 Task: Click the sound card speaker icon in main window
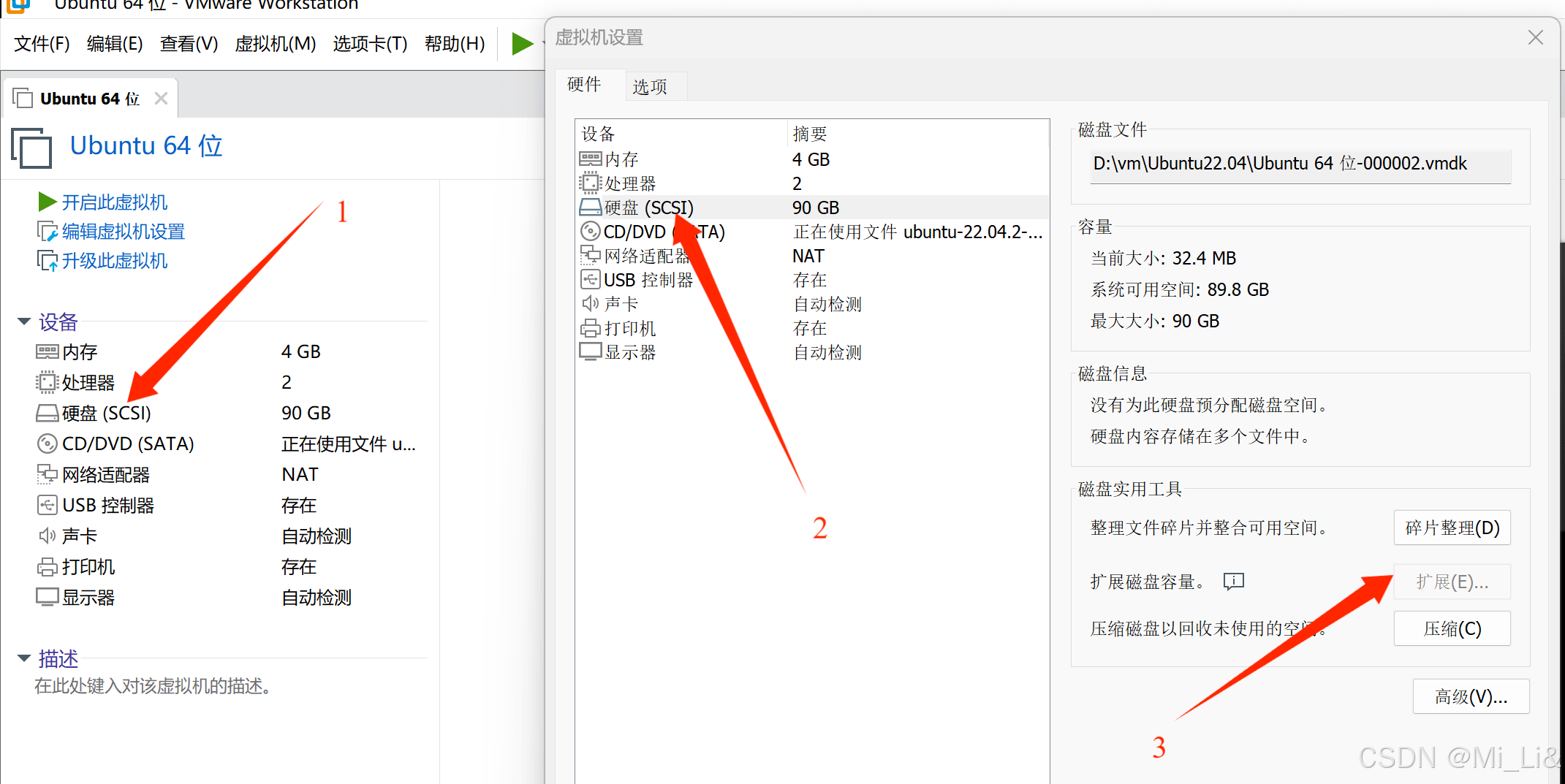pos(47,536)
